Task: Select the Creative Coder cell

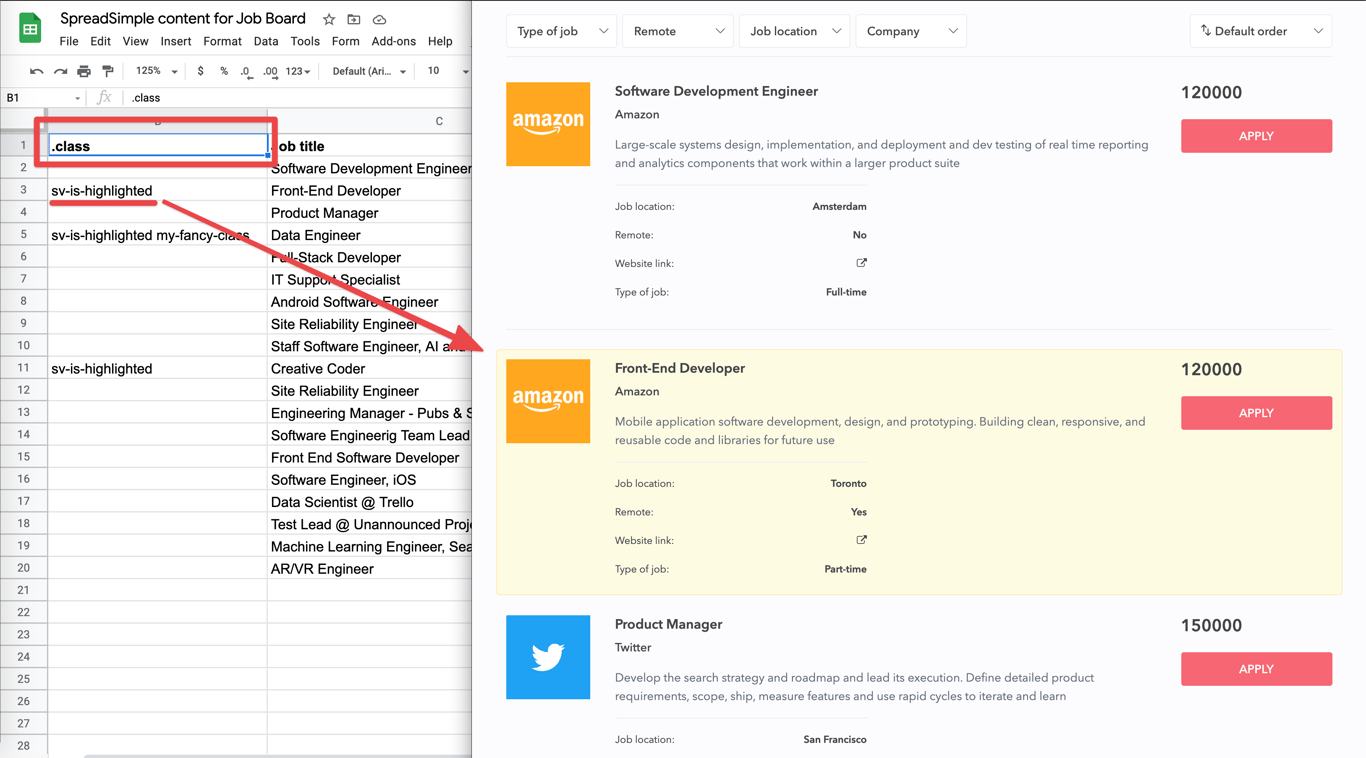Action: coord(370,369)
